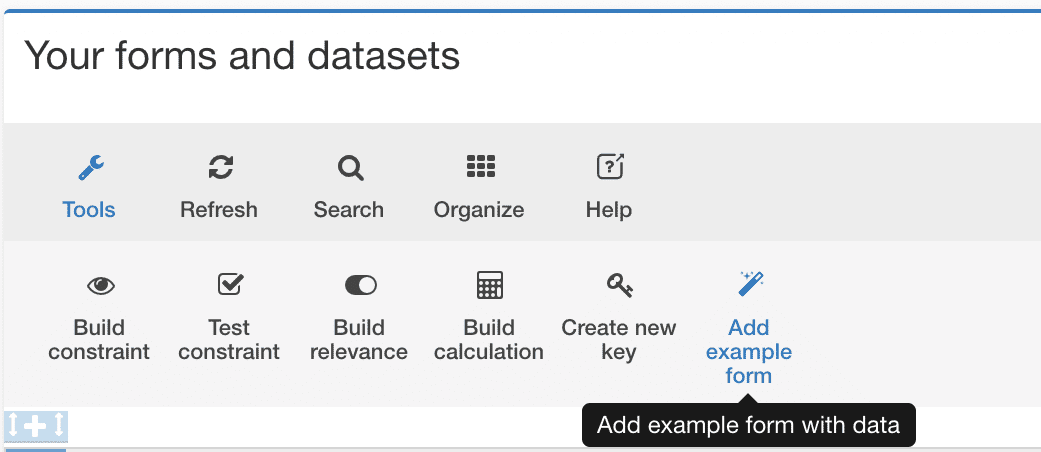The height and width of the screenshot is (452, 1041).
Task: Open Help question mark icon
Action: tap(609, 167)
